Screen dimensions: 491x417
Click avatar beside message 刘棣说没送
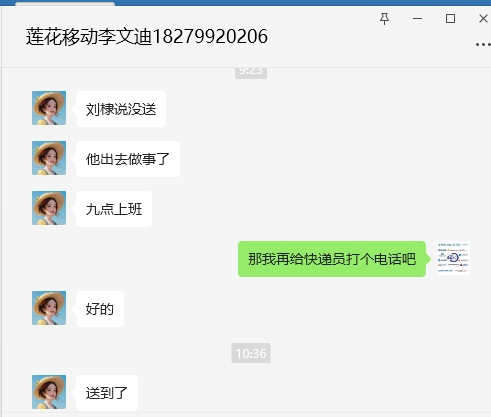click(49, 108)
